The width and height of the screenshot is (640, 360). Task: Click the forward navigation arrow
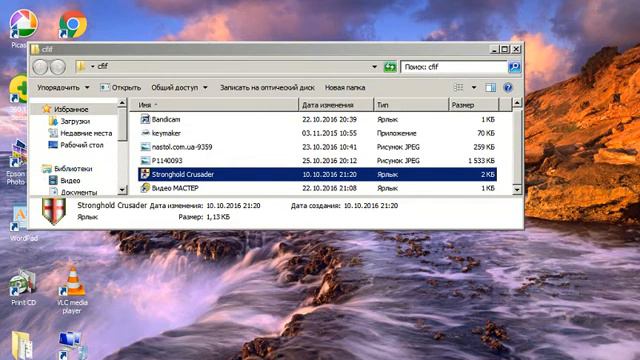point(58,67)
